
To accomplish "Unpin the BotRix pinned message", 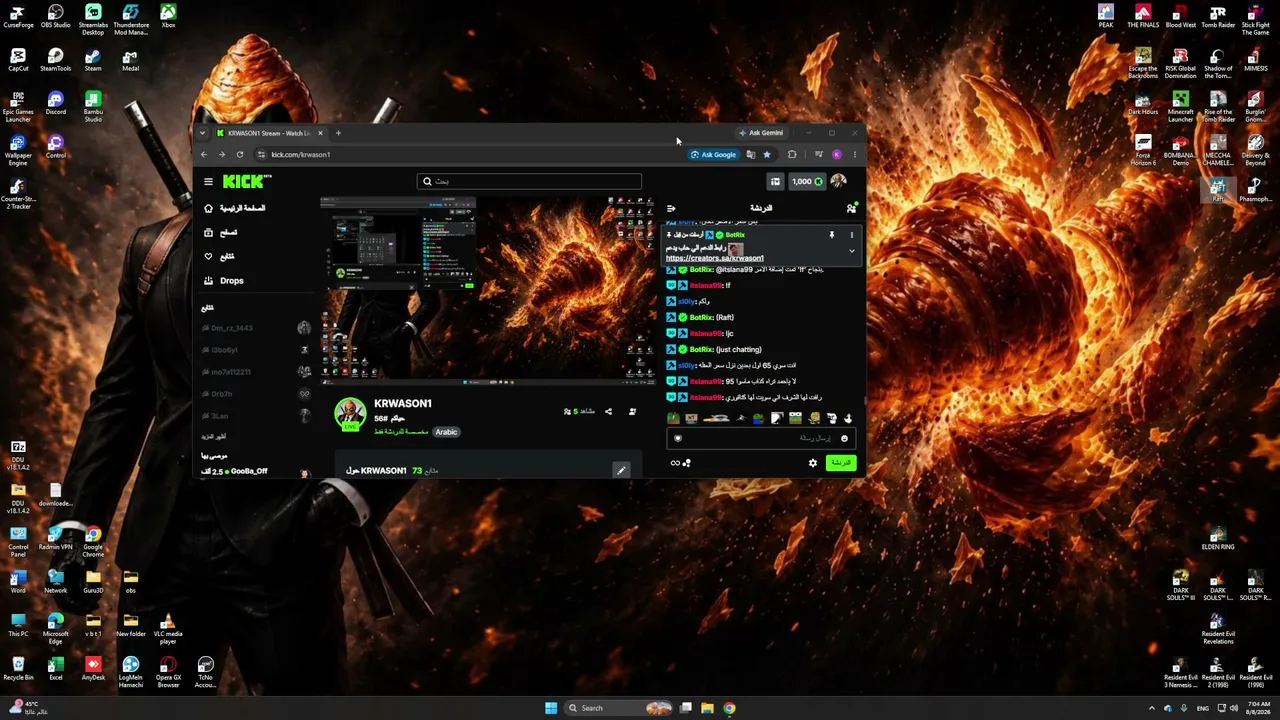I will pyautogui.click(x=831, y=235).
